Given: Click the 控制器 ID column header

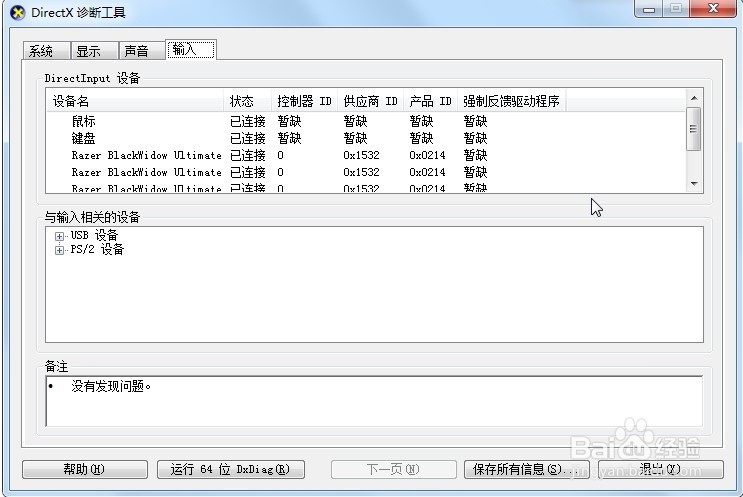Looking at the screenshot, I should click(304, 101).
